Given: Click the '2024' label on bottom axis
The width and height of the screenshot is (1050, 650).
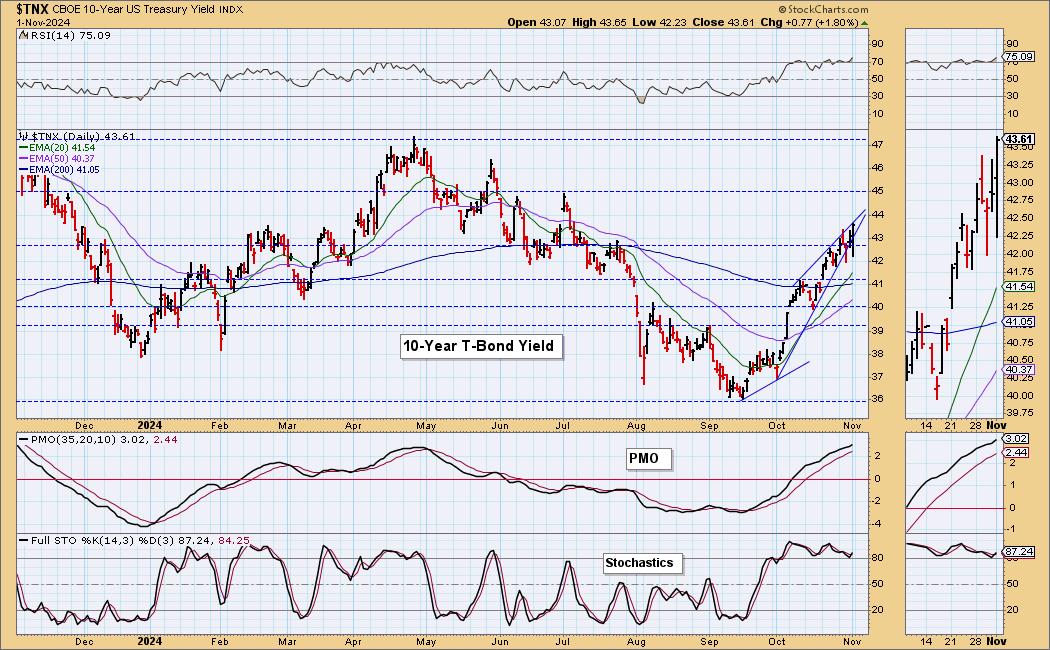Looking at the screenshot, I should [150, 641].
